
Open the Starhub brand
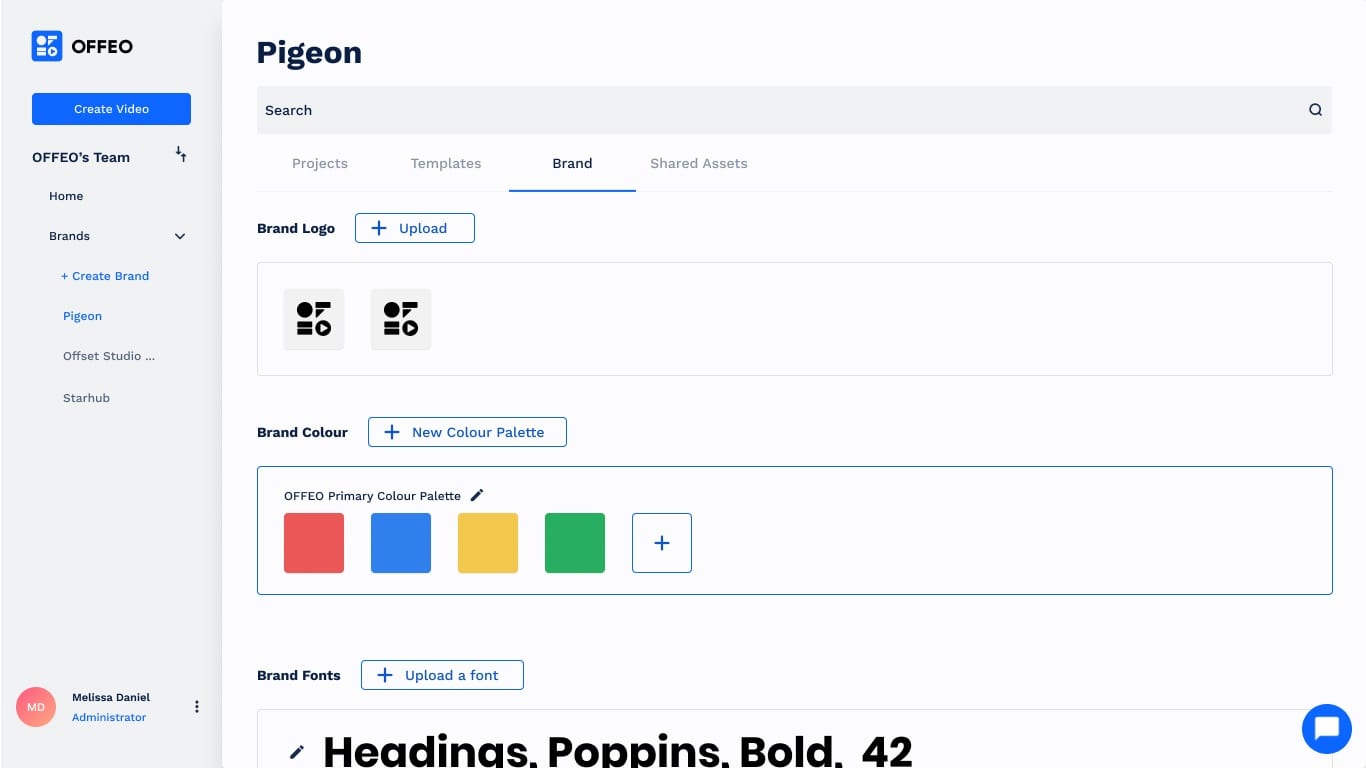tap(86, 398)
